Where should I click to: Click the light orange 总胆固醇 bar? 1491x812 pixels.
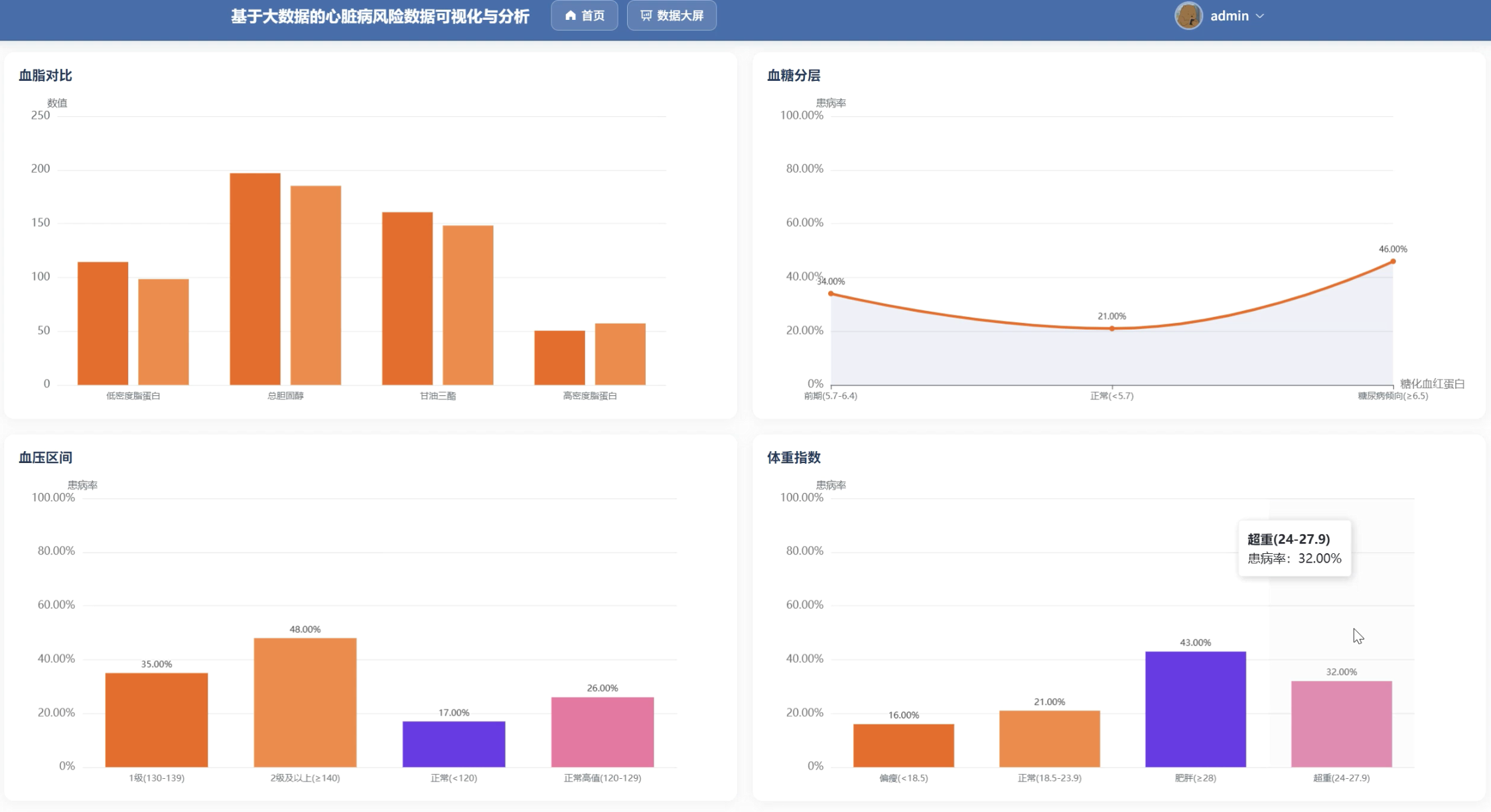316,285
